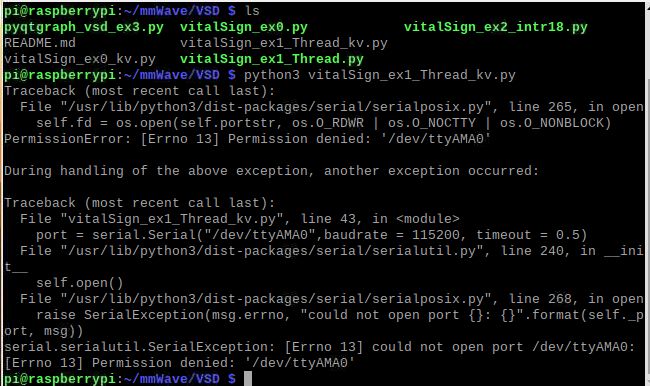Click 'During handling of the above exception' text

coord(272,171)
